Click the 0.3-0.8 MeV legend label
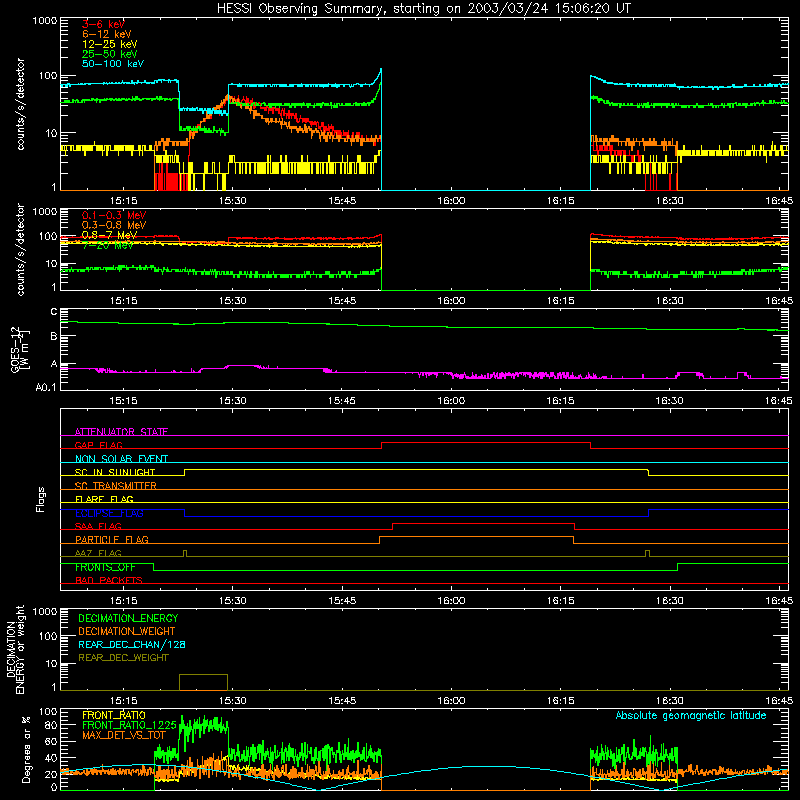 tap(114, 225)
